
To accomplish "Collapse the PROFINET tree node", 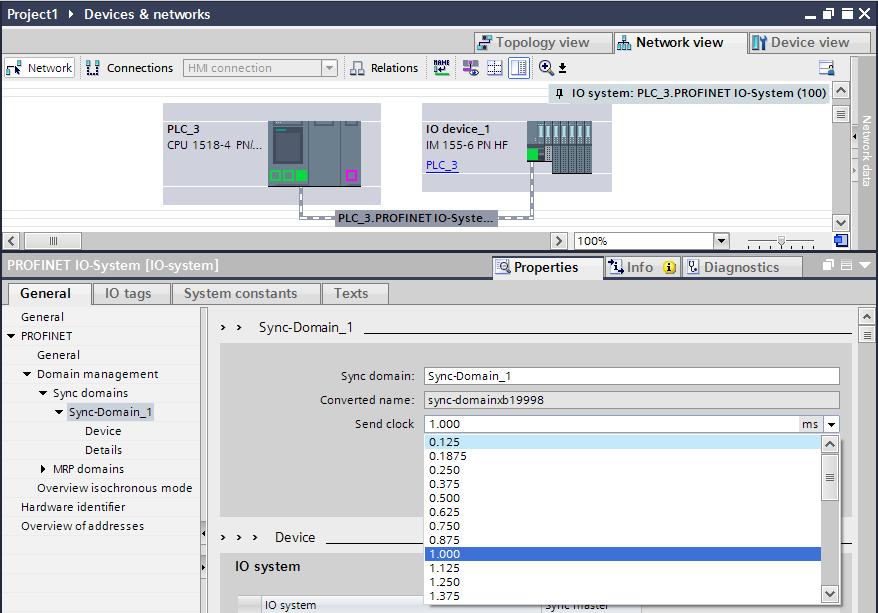I will pos(11,336).
